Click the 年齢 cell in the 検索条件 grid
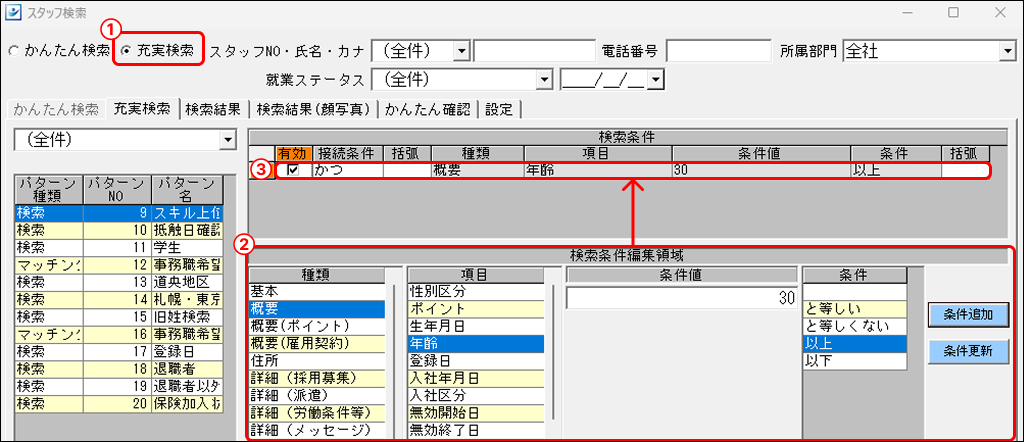This screenshot has height=442, width=1024. pyautogui.click(x=598, y=170)
